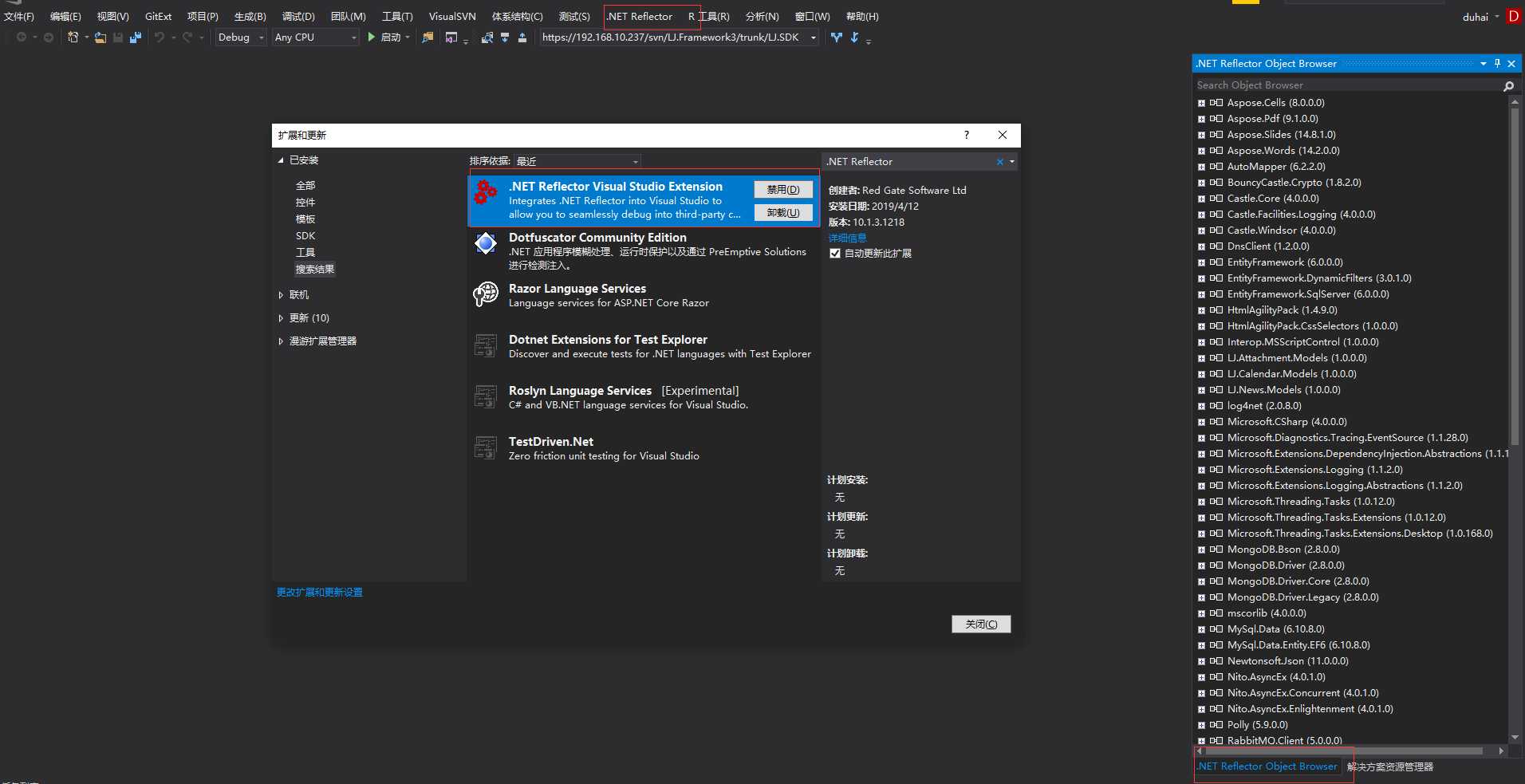
Task: Open the Object Browser window options dropdown arrow
Action: [1483, 64]
